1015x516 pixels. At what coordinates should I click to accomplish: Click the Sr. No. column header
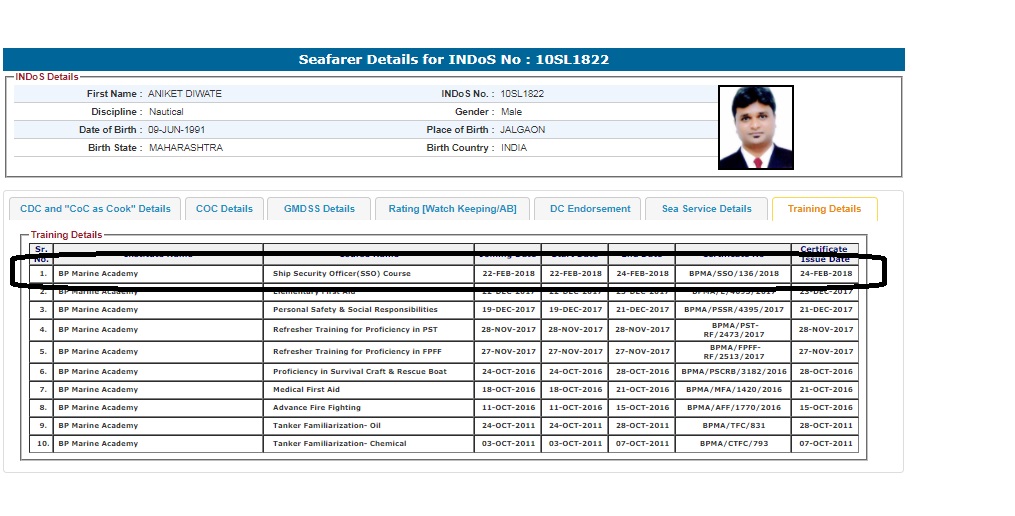(x=41, y=254)
